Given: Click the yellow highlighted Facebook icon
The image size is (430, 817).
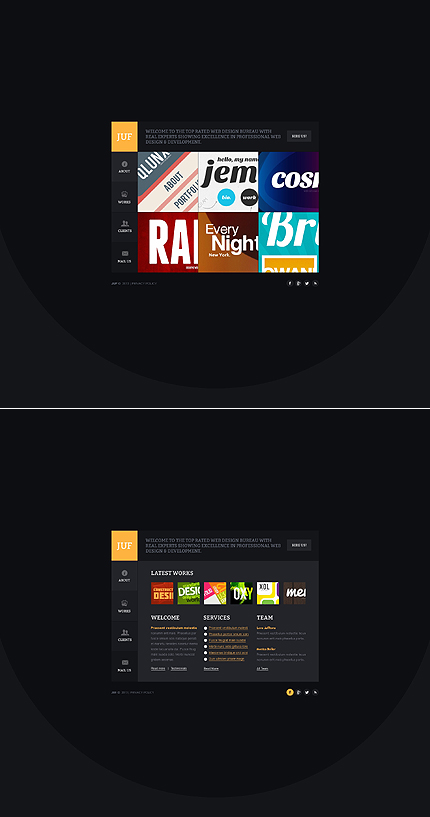Looking at the screenshot, I should [x=290, y=692].
